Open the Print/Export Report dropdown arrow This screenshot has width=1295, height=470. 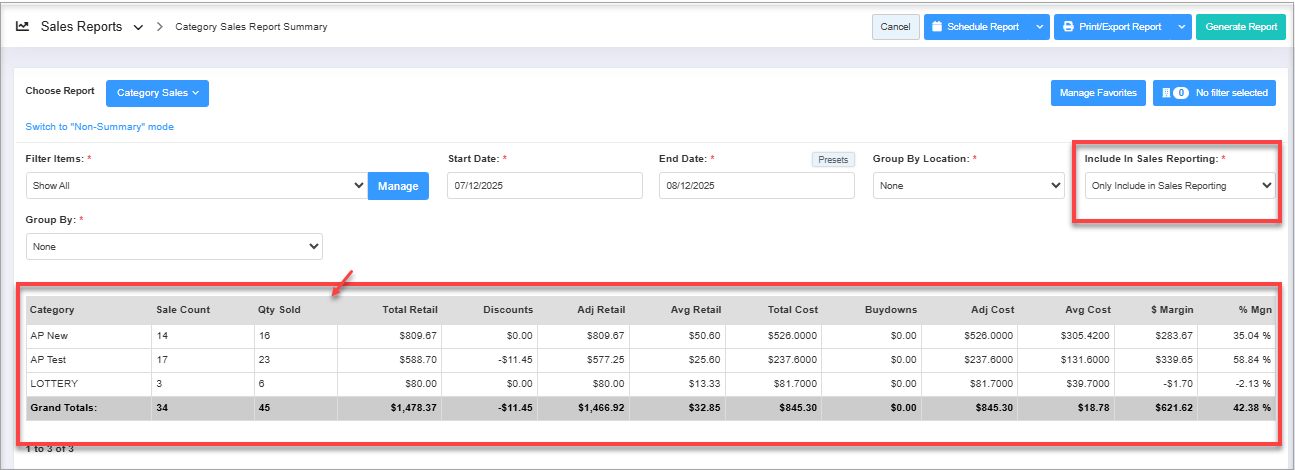(x=1181, y=27)
